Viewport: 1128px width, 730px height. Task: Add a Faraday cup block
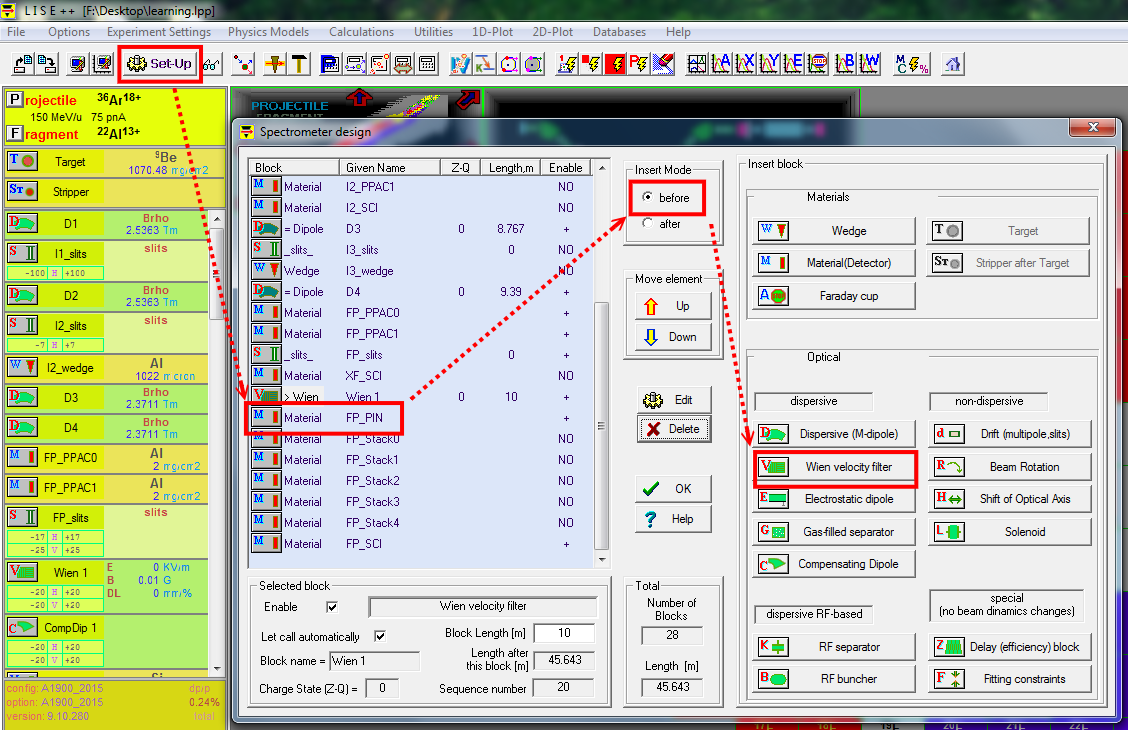(835, 296)
